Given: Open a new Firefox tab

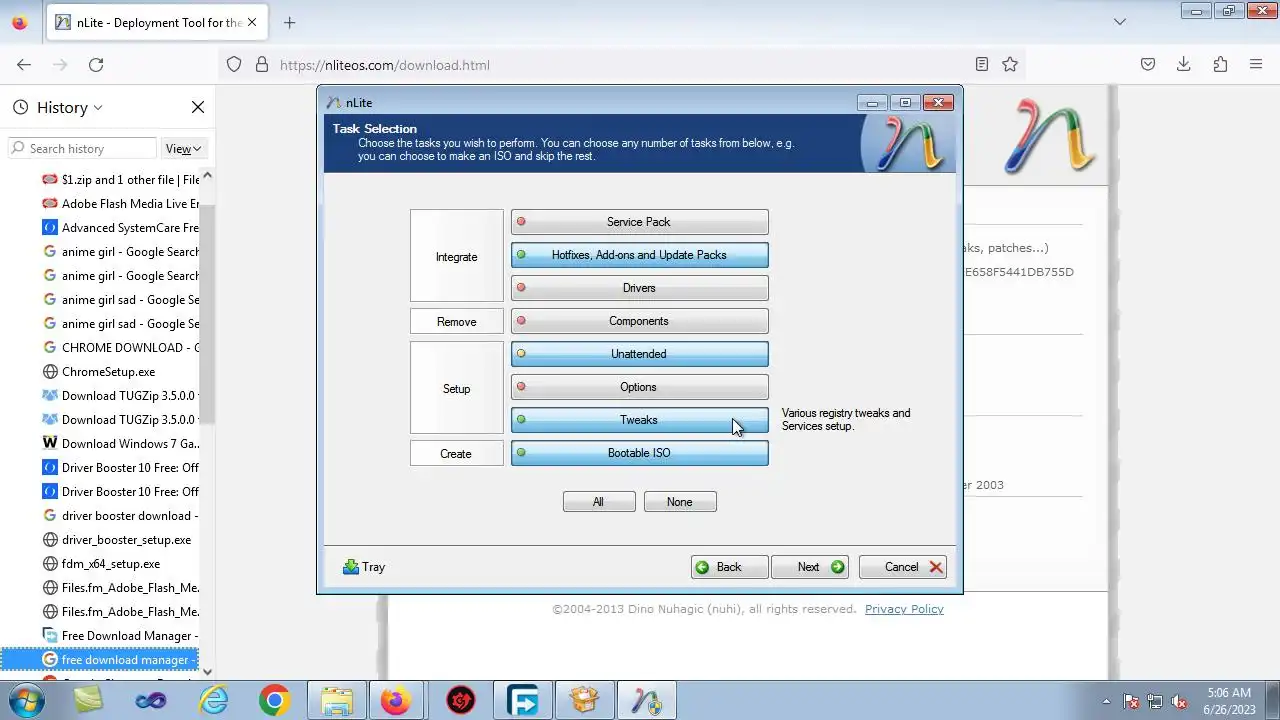Looking at the screenshot, I should 289,22.
